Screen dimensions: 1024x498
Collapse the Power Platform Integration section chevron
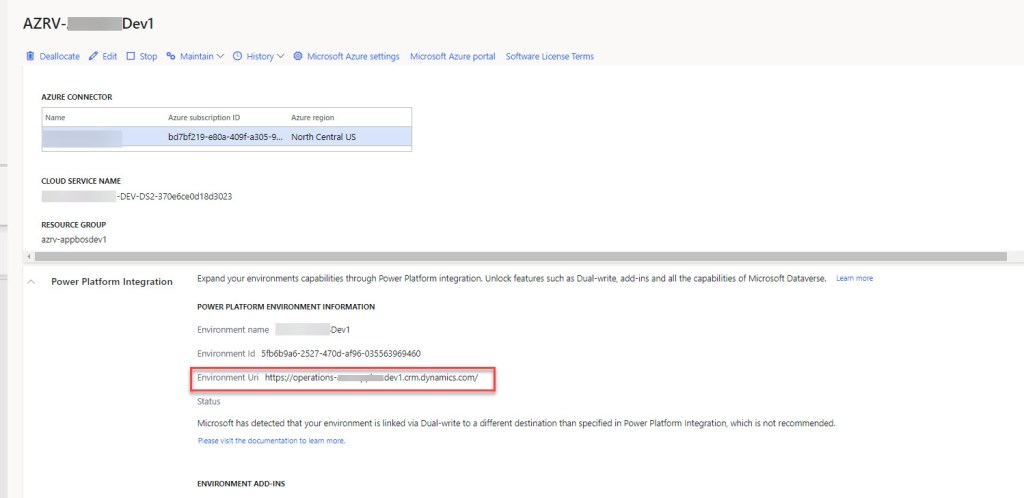click(x=29, y=282)
